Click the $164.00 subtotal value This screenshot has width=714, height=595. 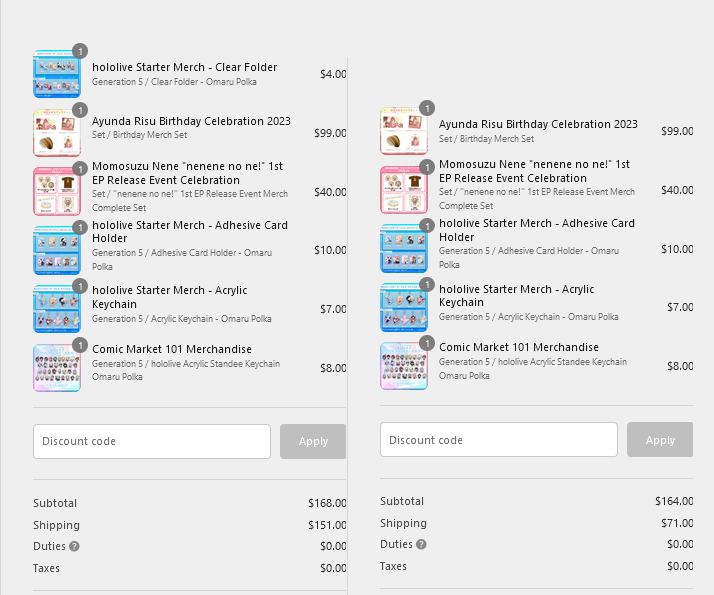(674, 501)
